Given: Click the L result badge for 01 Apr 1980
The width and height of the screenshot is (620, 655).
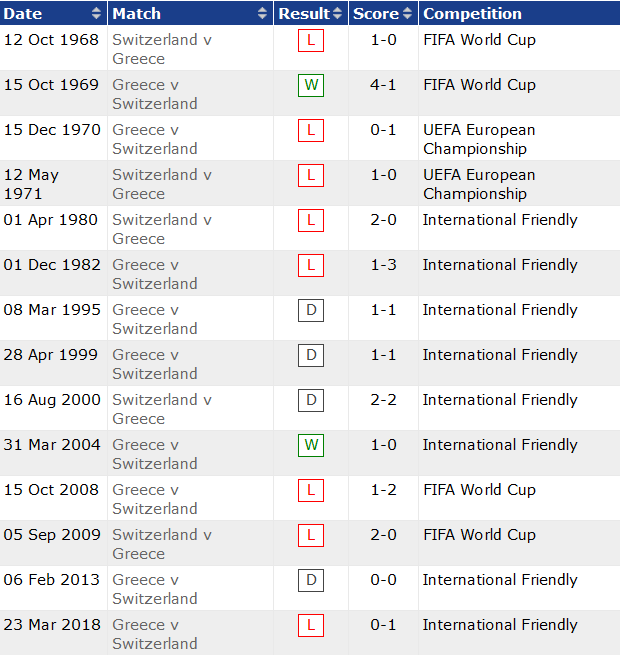Looking at the screenshot, I should click(x=311, y=221).
